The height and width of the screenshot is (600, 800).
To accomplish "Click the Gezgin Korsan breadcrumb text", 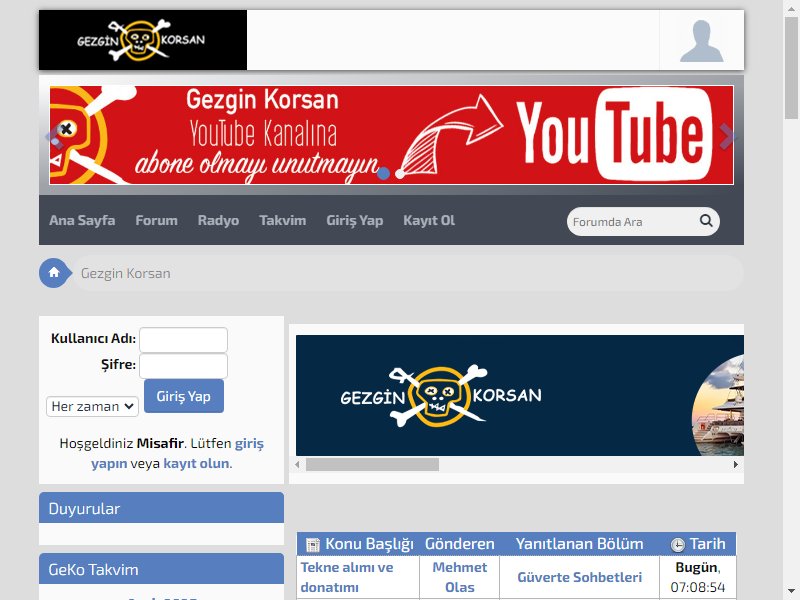I will click(x=126, y=273).
